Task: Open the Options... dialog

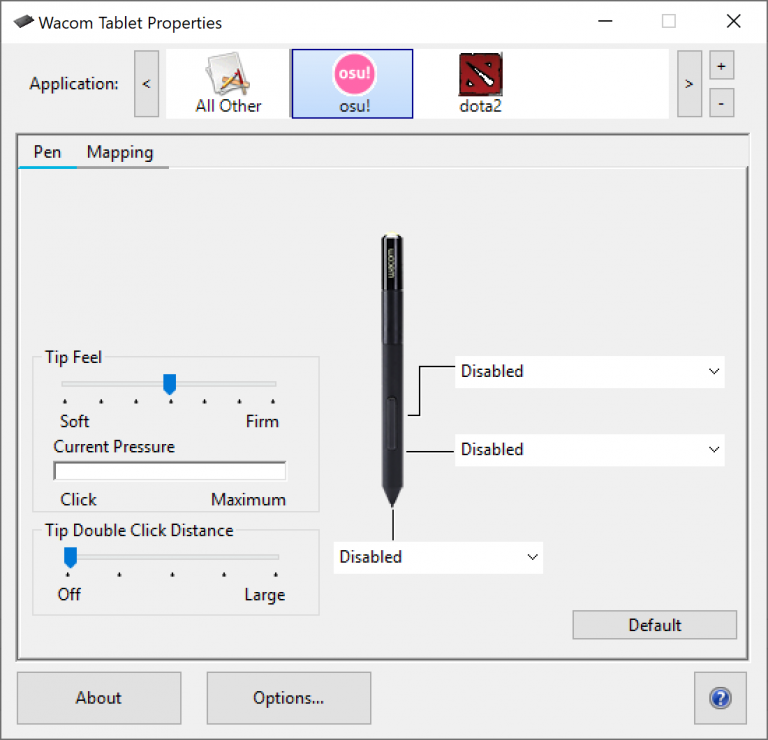Action: 288,698
